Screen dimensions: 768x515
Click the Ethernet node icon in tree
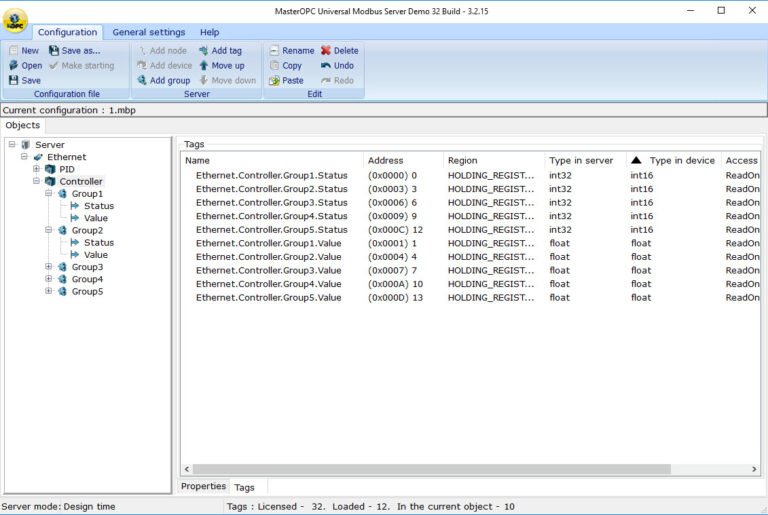pos(38,157)
